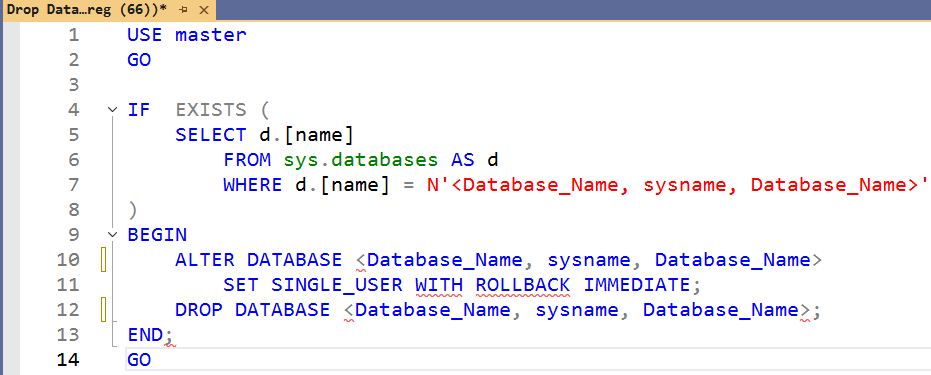Screen dimensions: 931x375
Task: Click the yellow change marker on line 12
Action: (103, 310)
